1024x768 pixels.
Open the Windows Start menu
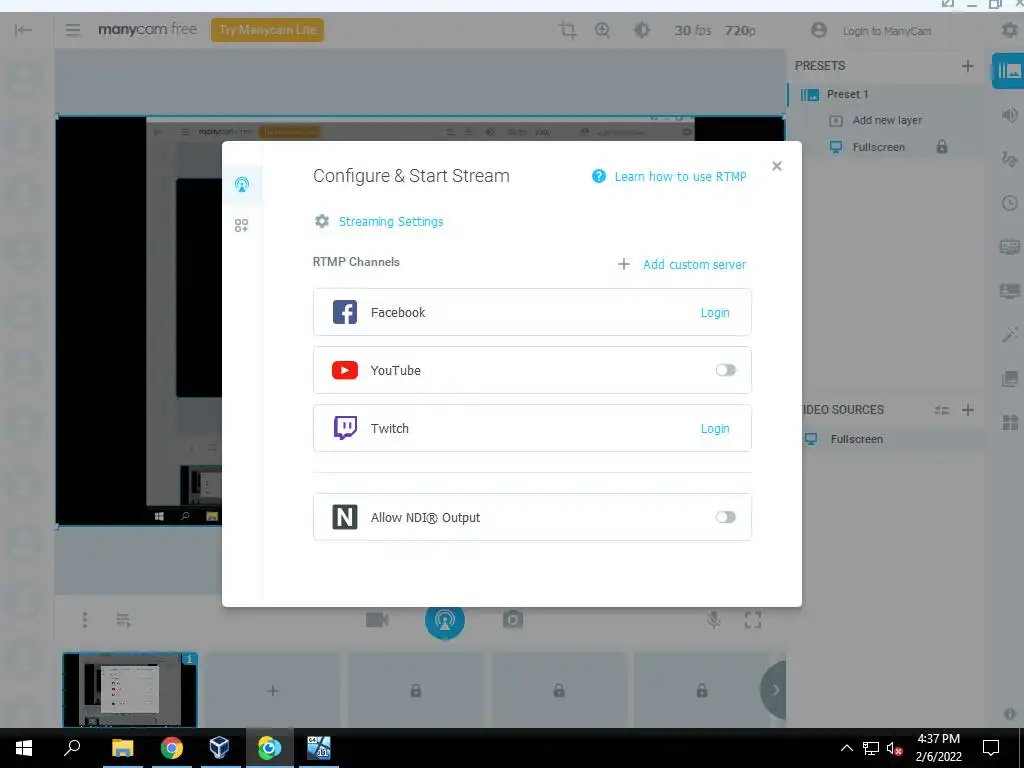(24, 748)
